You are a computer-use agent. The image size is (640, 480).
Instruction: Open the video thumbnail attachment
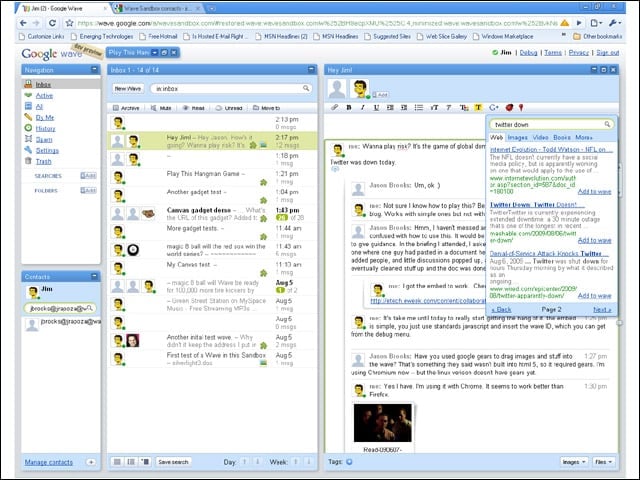382,423
